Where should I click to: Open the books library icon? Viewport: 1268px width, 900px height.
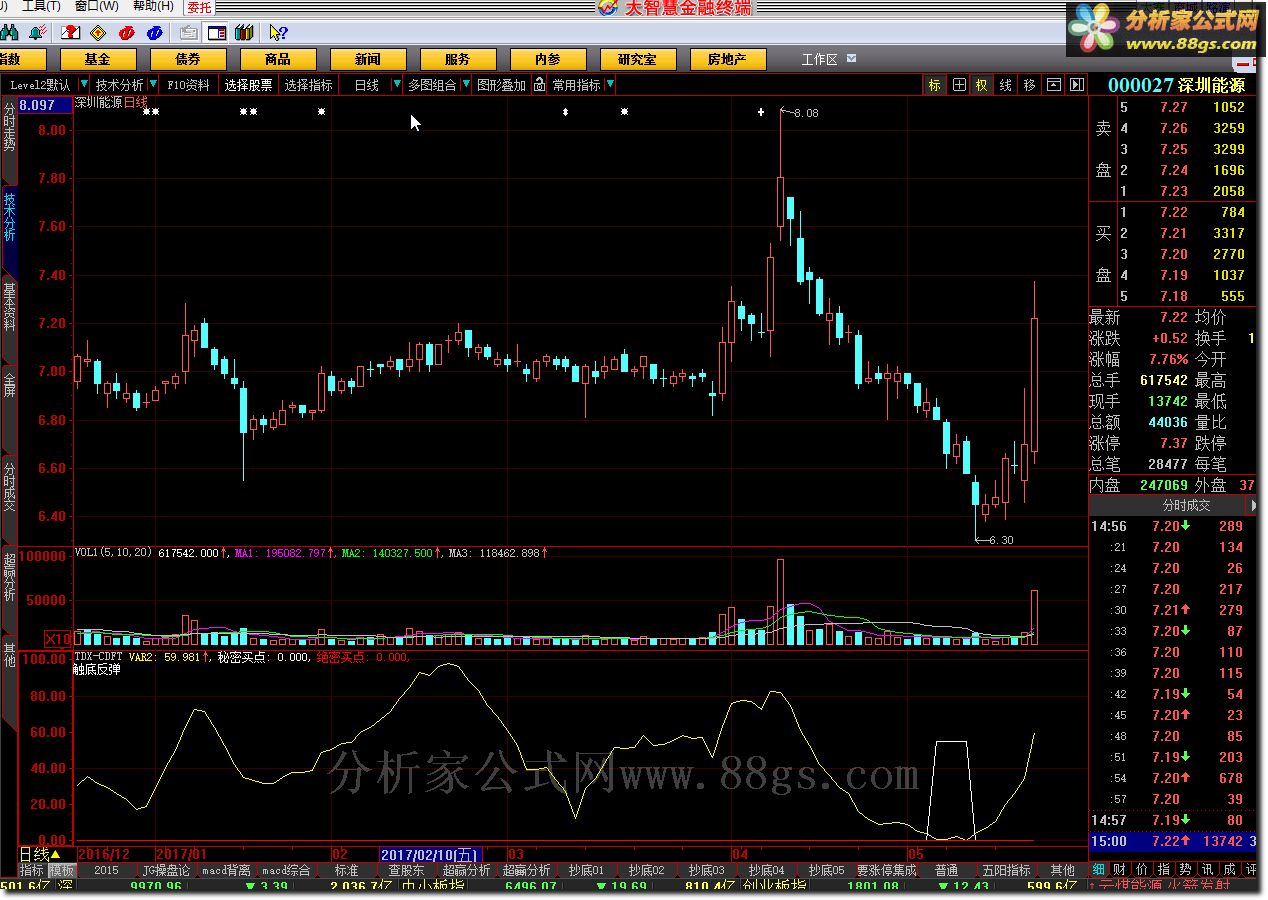pos(244,32)
